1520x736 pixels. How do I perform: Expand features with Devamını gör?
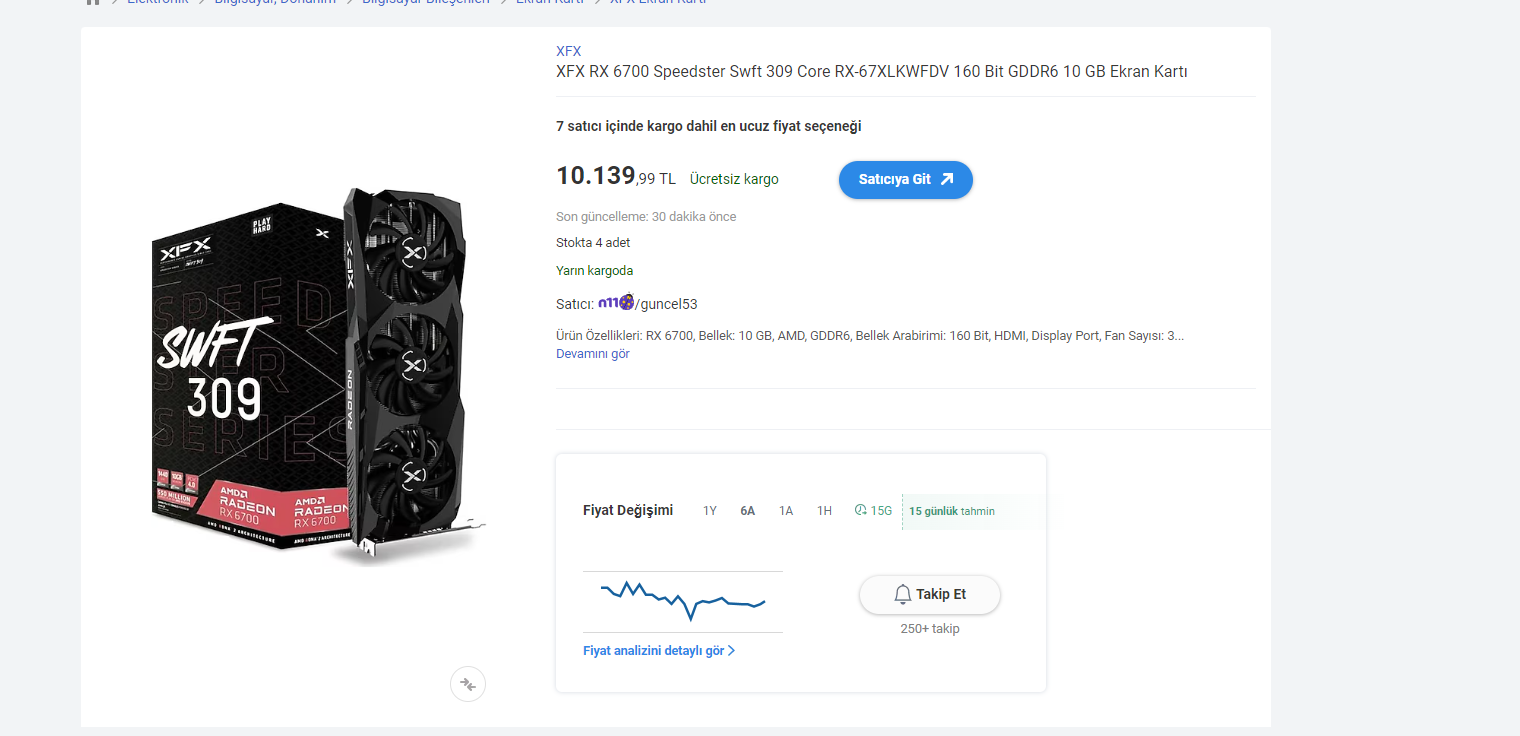coord(592,354)
